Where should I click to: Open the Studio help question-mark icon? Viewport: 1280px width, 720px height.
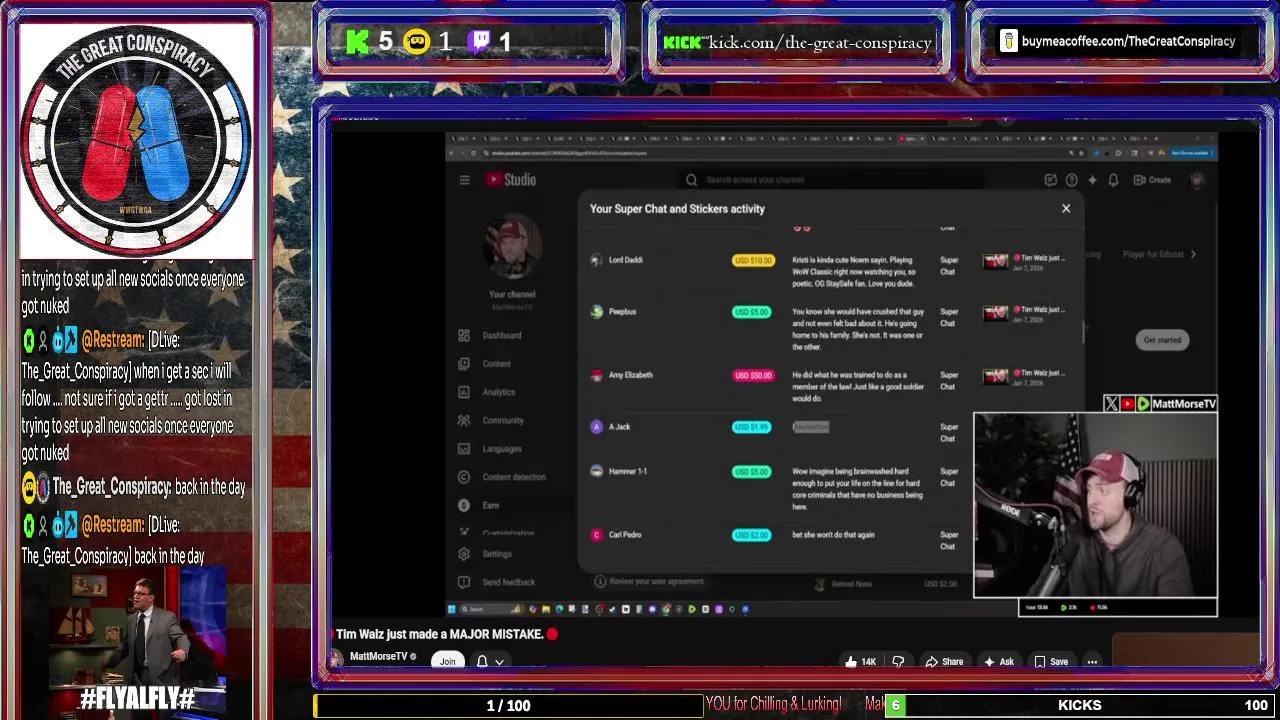tap(1071, 180)
